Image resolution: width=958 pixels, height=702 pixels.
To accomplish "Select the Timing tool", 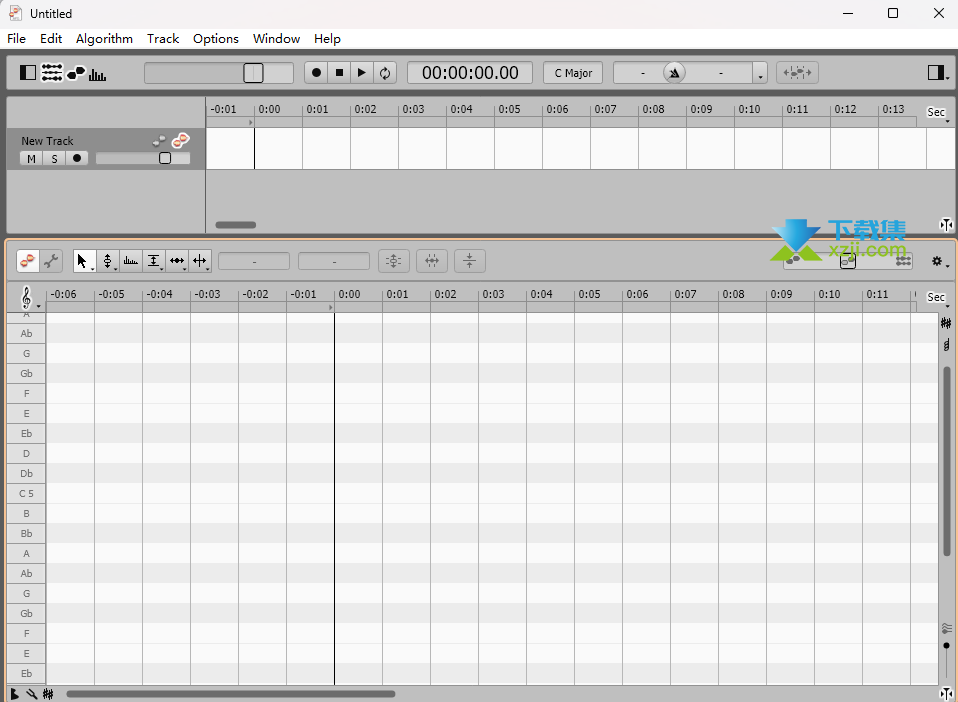I will coord(177,261).
